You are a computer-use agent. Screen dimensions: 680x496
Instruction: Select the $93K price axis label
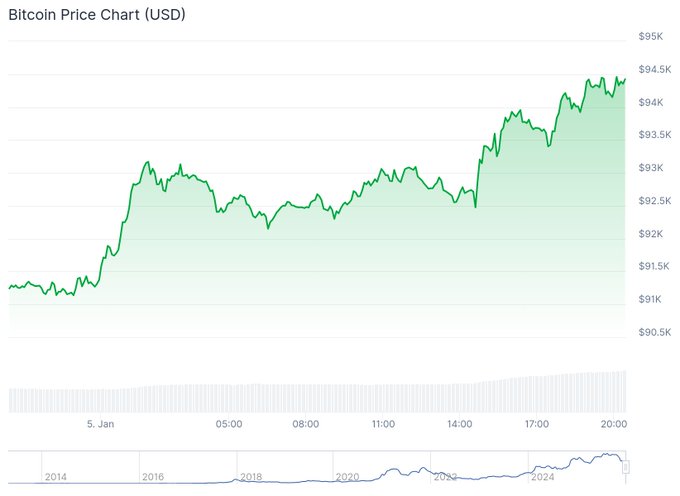(652, 167)
